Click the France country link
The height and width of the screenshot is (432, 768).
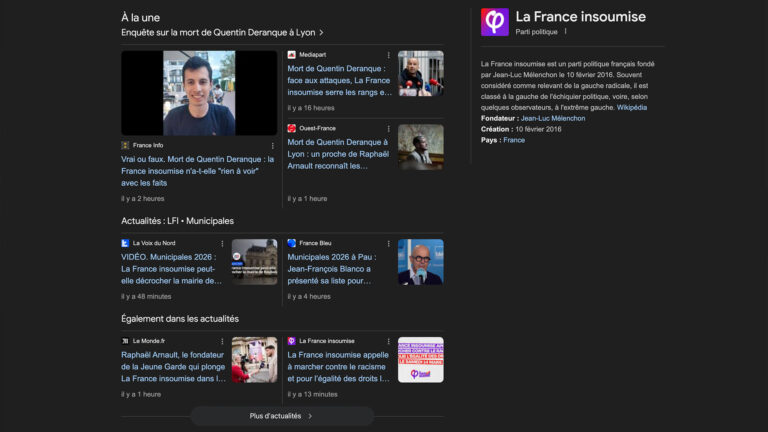[x=514, y=140]
